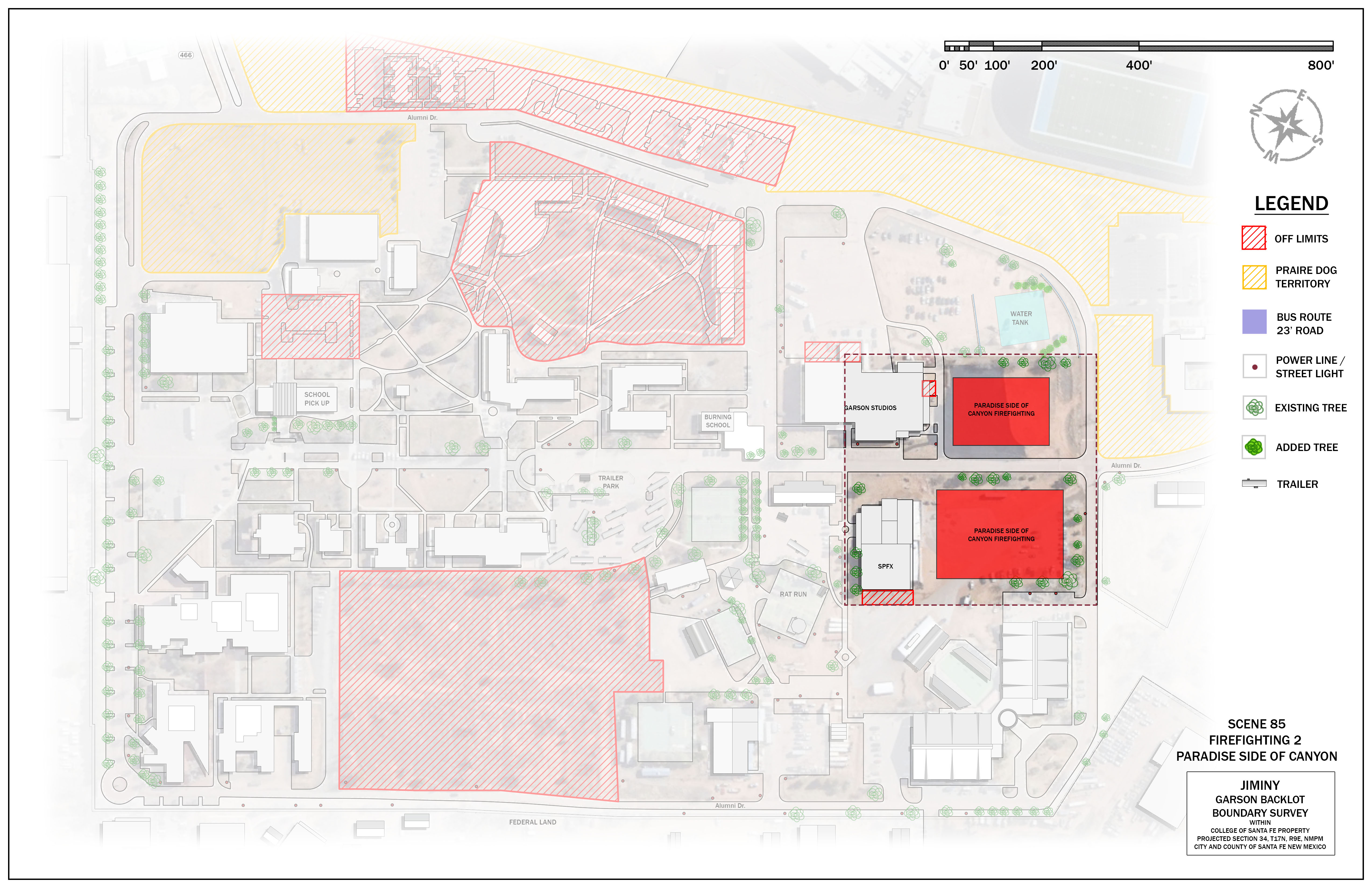This screenshot has height=888, width=1372.
Task: Click the Trailer legend icon
Action: pos(1254,483)
